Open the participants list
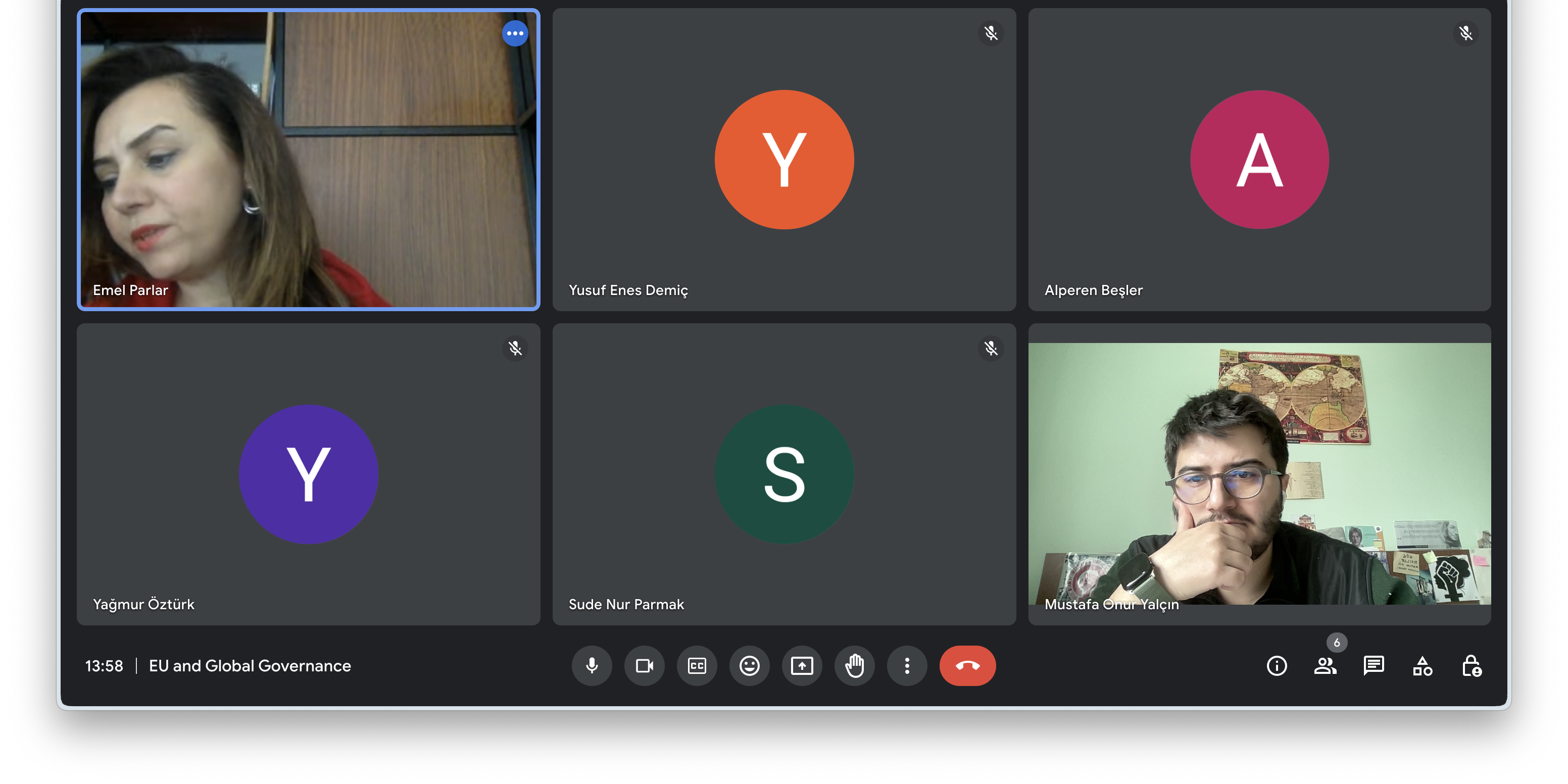Screen dimensions: 1568x784 pyautogui.click(x=1325, y=665)
